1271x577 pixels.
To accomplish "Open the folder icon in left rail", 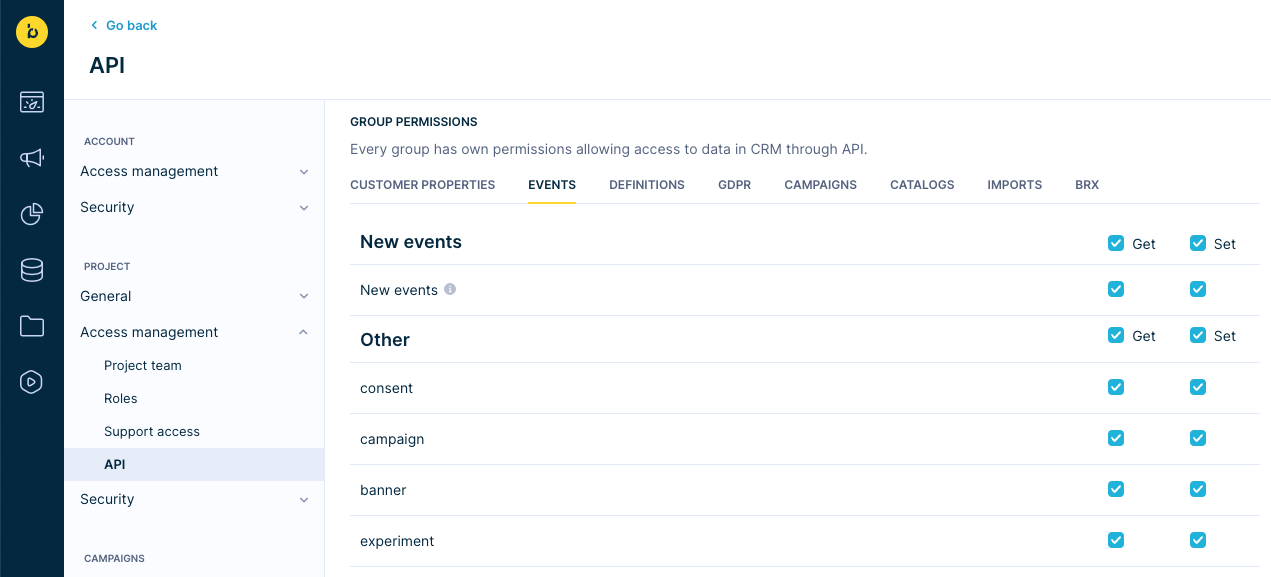I will coord(32,326).
